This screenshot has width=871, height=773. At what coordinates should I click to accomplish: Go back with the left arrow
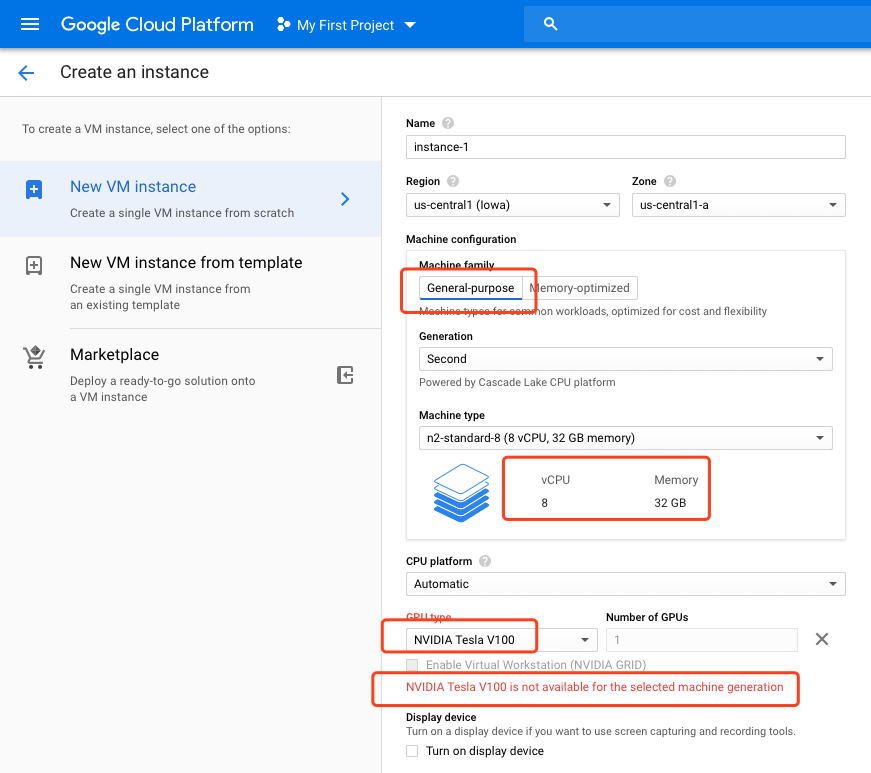click(26, 72)
